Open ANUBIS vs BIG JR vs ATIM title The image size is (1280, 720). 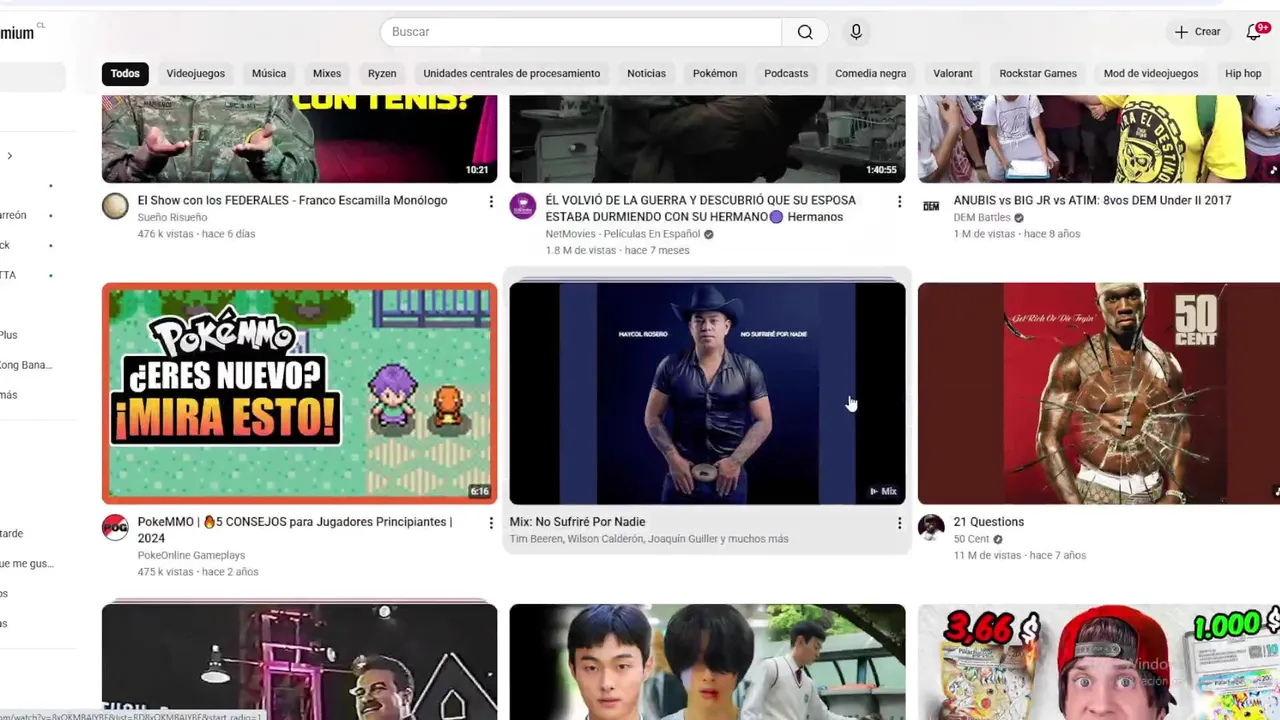1092,200
